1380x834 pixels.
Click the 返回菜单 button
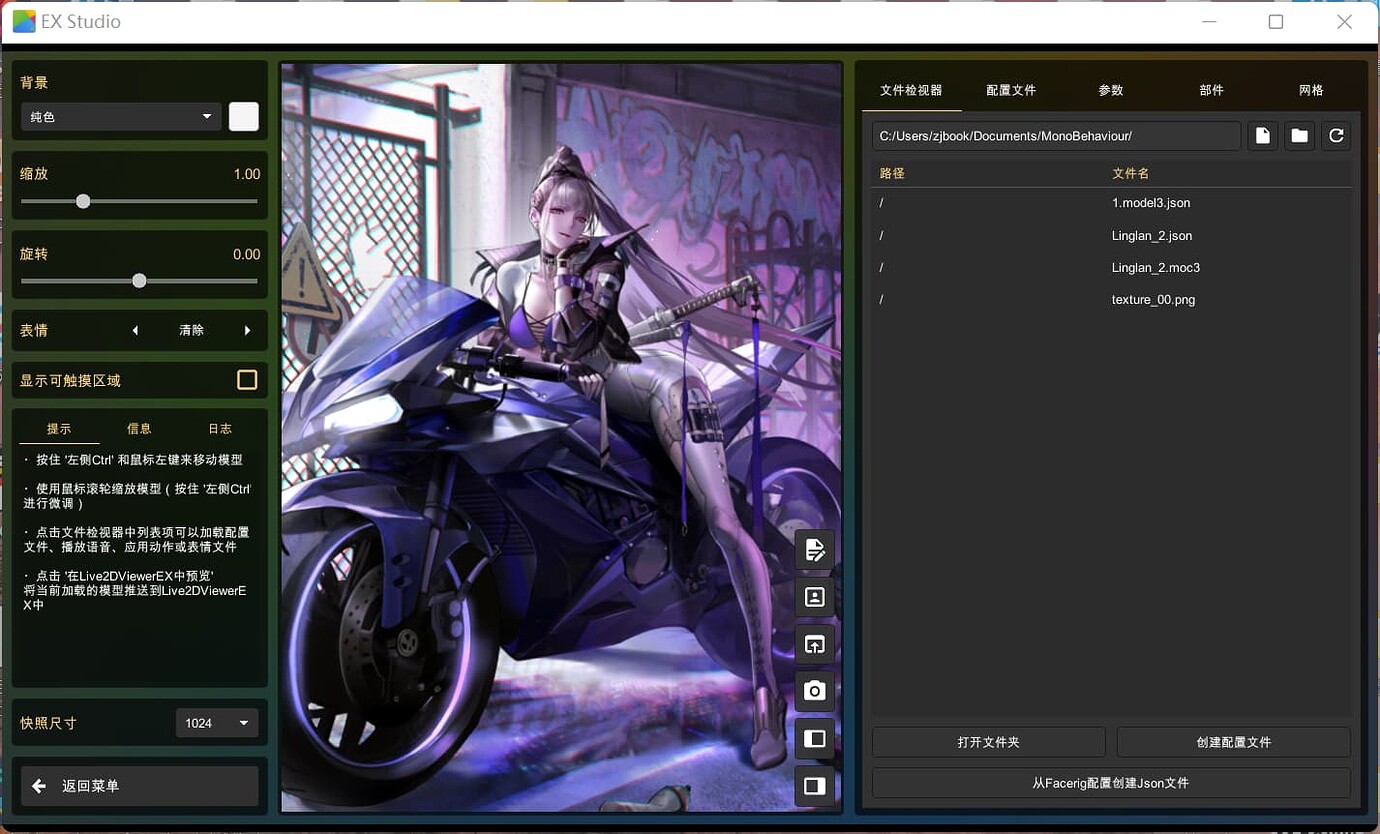pyautogui.click(x=140, y=786)
